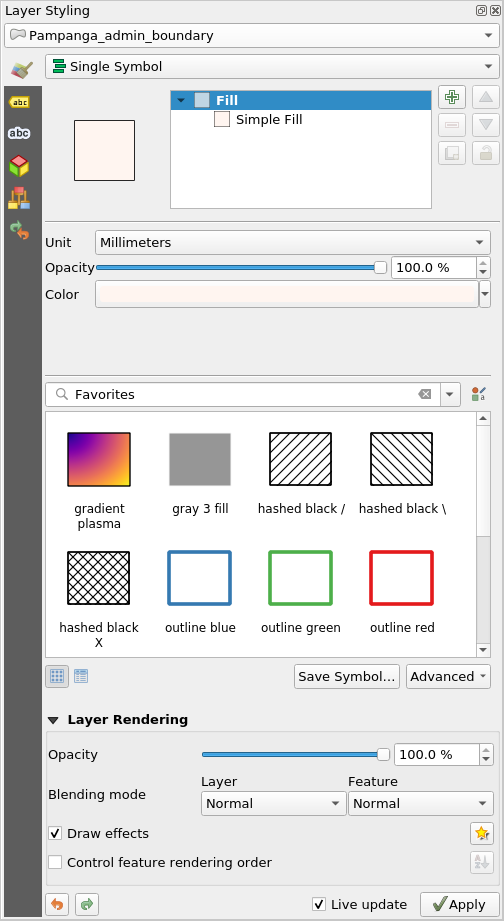Add a symbol layer with green plus

click(x=452, y=97)
